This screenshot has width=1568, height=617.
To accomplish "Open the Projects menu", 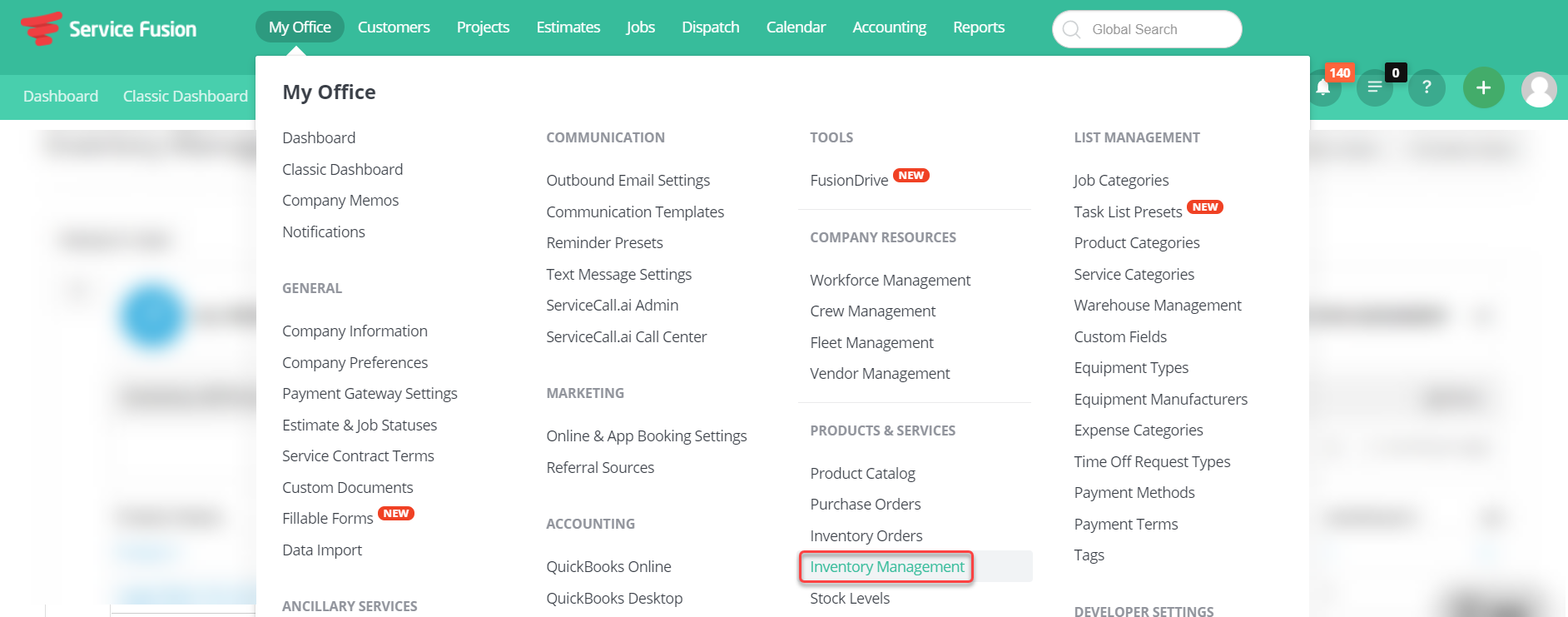I will pyautogui.click(x=483, y=27).
